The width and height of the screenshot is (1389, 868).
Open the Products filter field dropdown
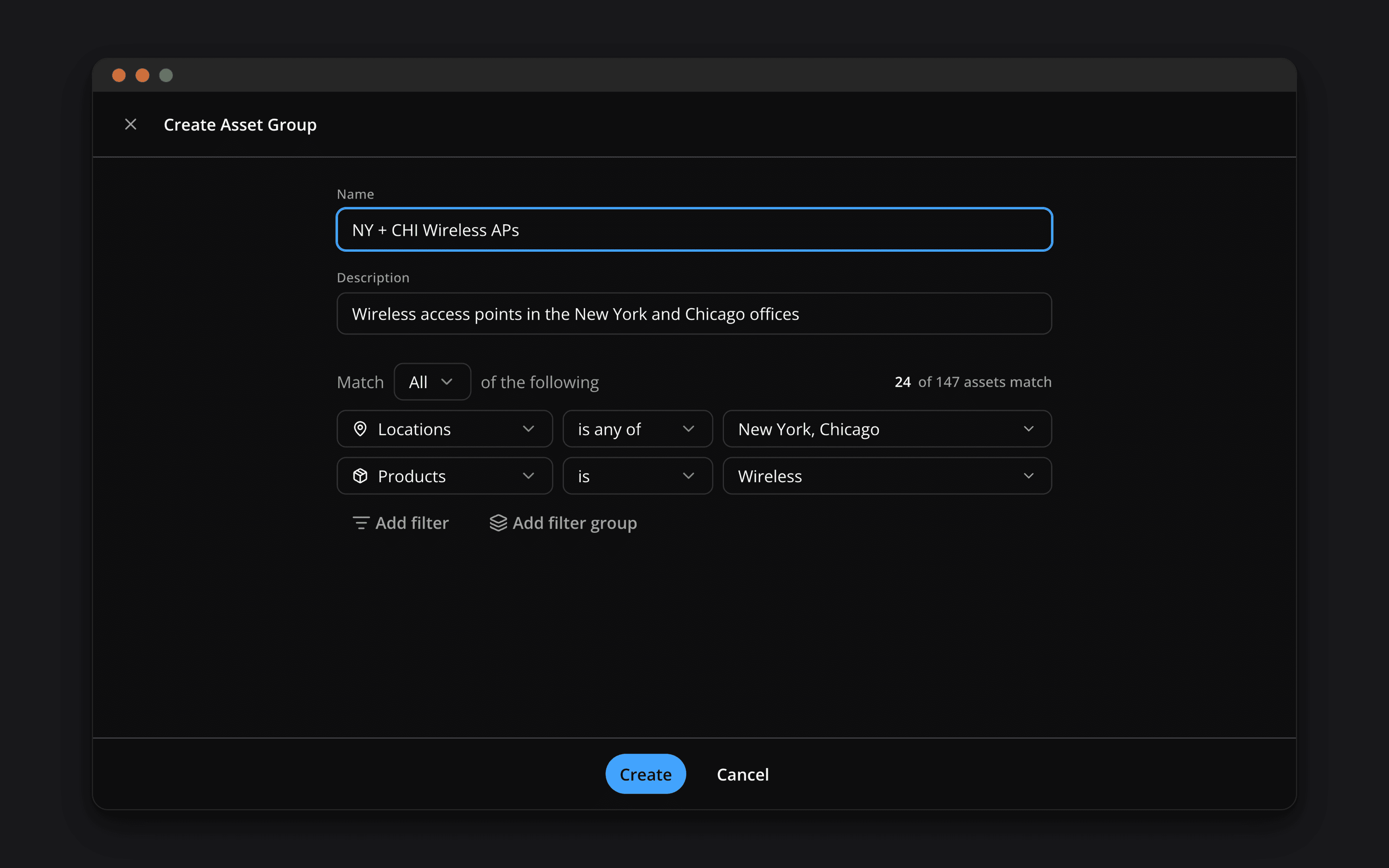(445, 476)
